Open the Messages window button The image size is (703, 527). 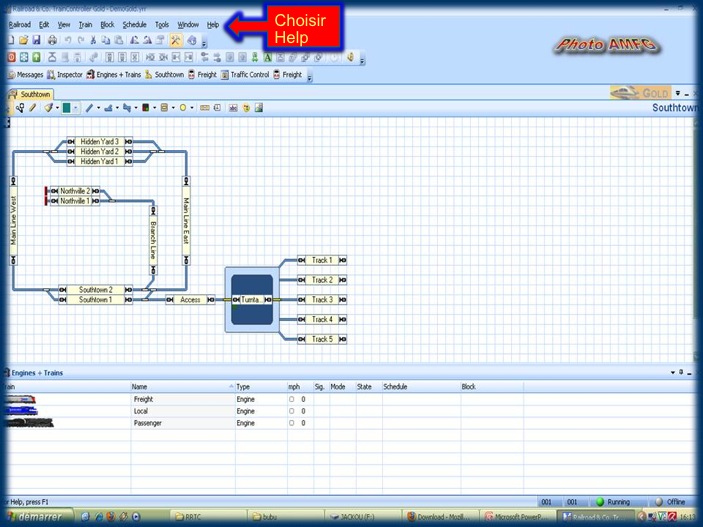(x=26, y=75)
